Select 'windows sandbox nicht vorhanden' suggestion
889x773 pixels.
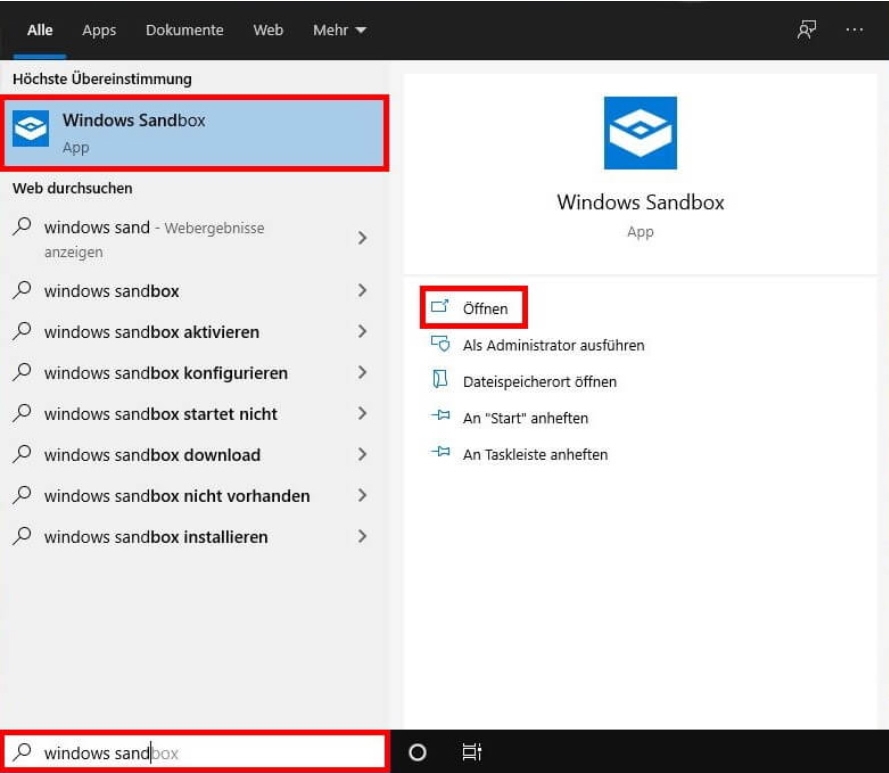point(193,496)
